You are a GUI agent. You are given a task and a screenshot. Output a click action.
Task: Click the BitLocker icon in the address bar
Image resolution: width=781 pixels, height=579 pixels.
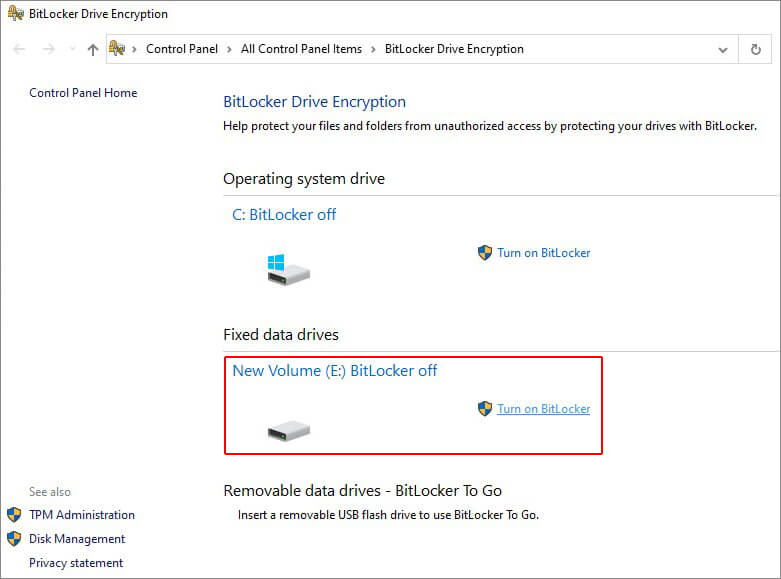point(117,48)
